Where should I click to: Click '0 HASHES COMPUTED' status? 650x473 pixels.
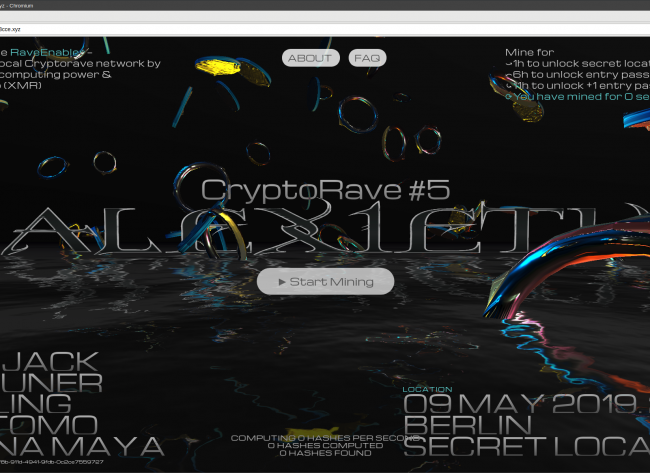coord(325,446)
